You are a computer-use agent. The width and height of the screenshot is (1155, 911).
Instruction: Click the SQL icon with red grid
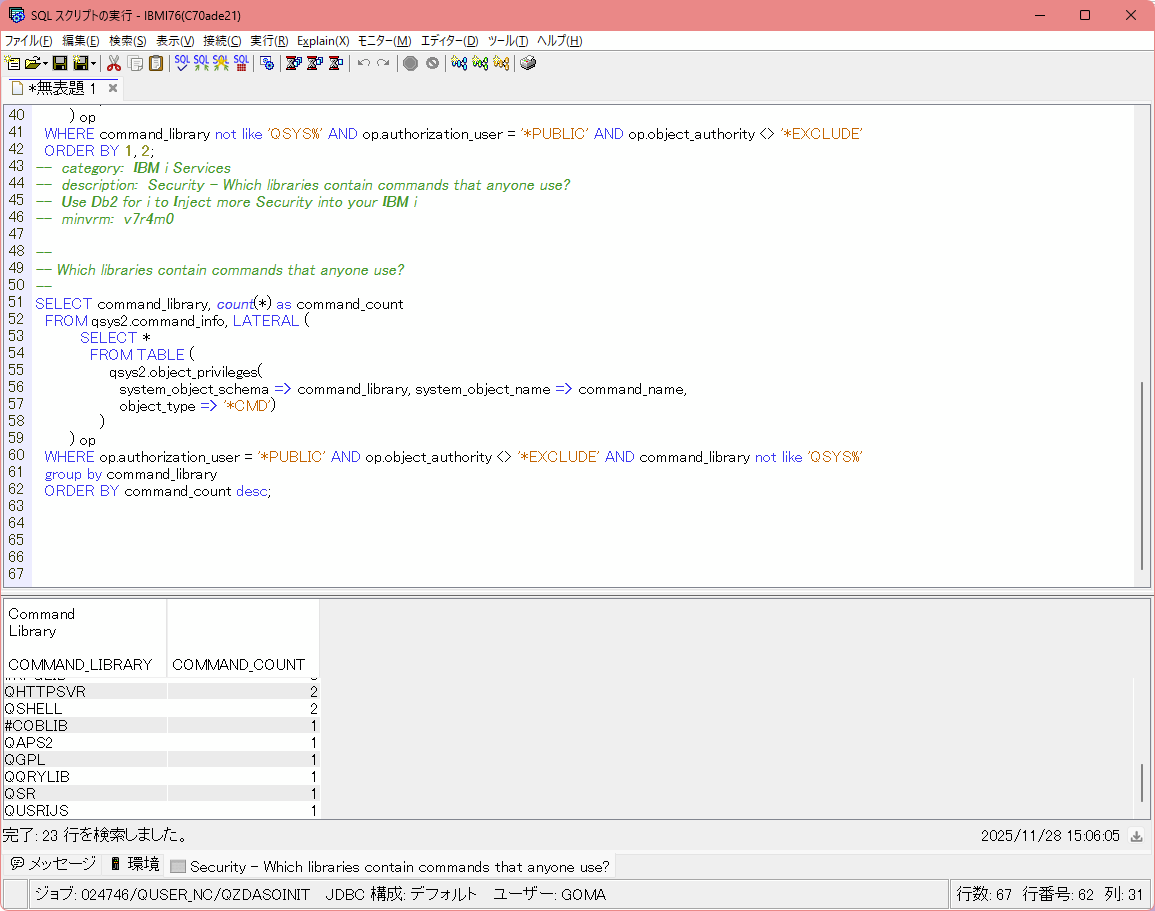pos(241,63)
